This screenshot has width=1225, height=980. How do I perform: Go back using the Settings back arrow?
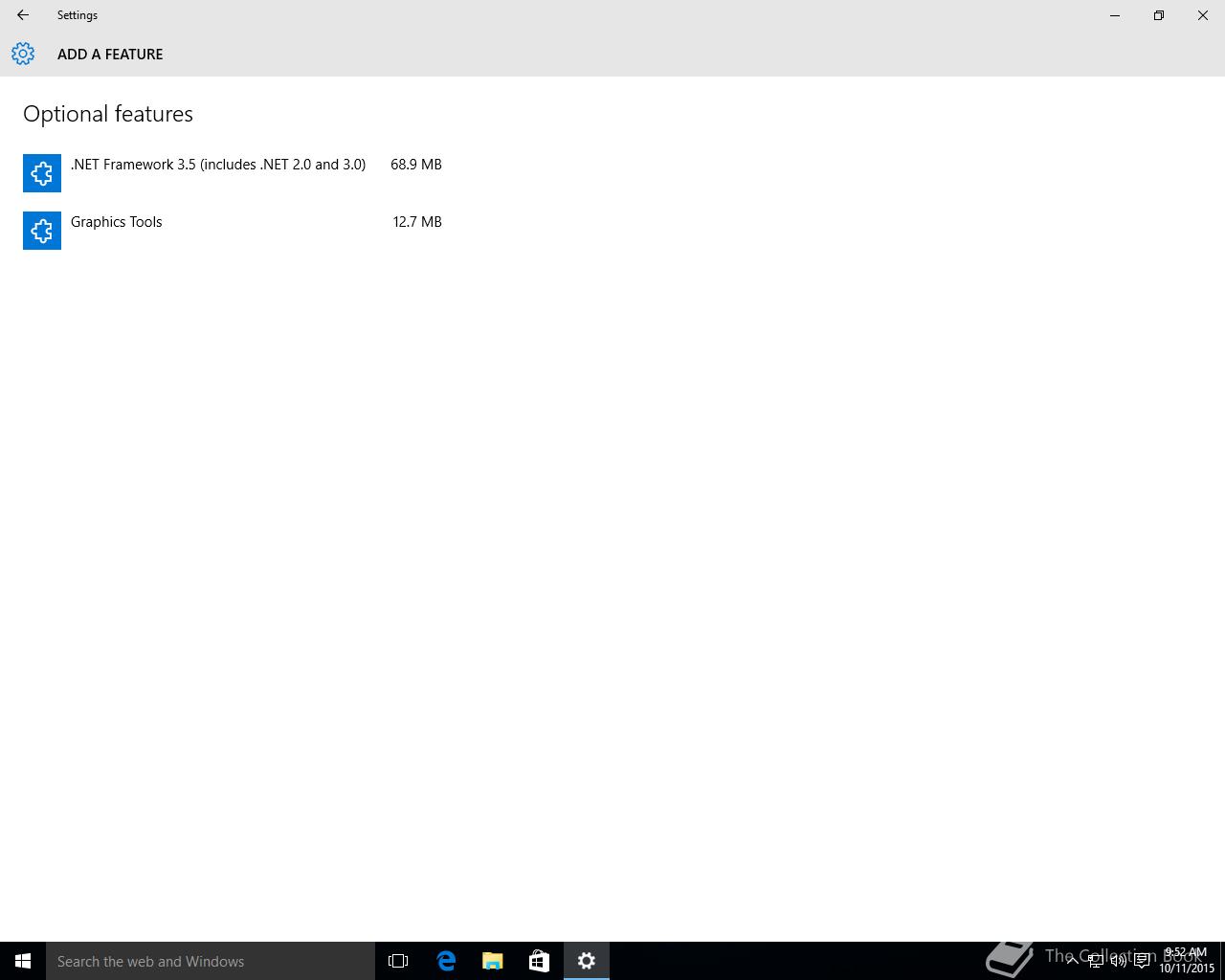23,15
